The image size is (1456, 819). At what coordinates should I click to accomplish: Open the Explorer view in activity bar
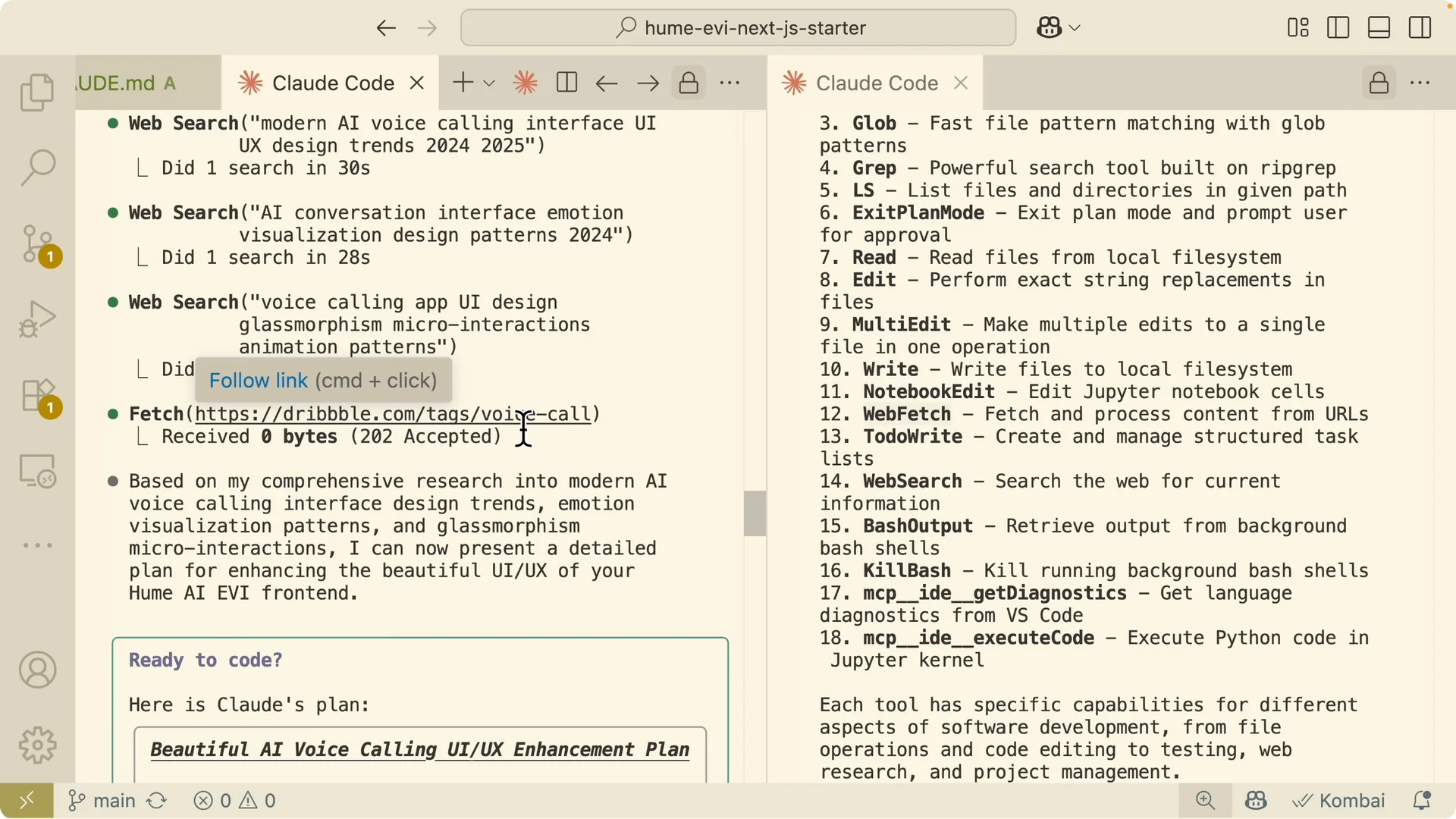tap(37, 93)
